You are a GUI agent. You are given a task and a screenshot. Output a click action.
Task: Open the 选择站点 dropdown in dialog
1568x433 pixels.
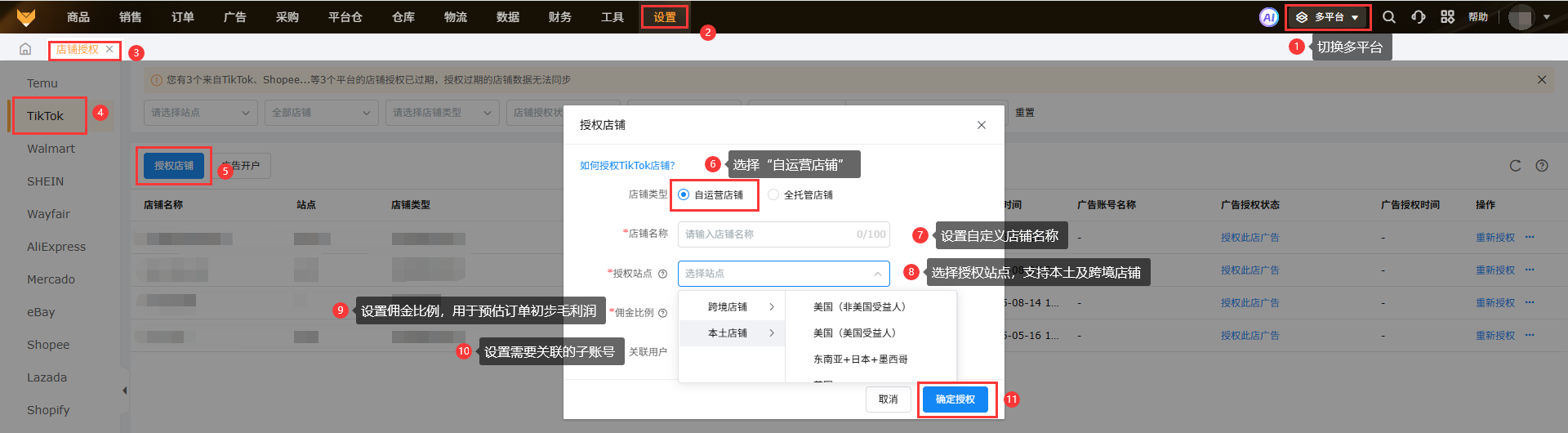[784, 274]
